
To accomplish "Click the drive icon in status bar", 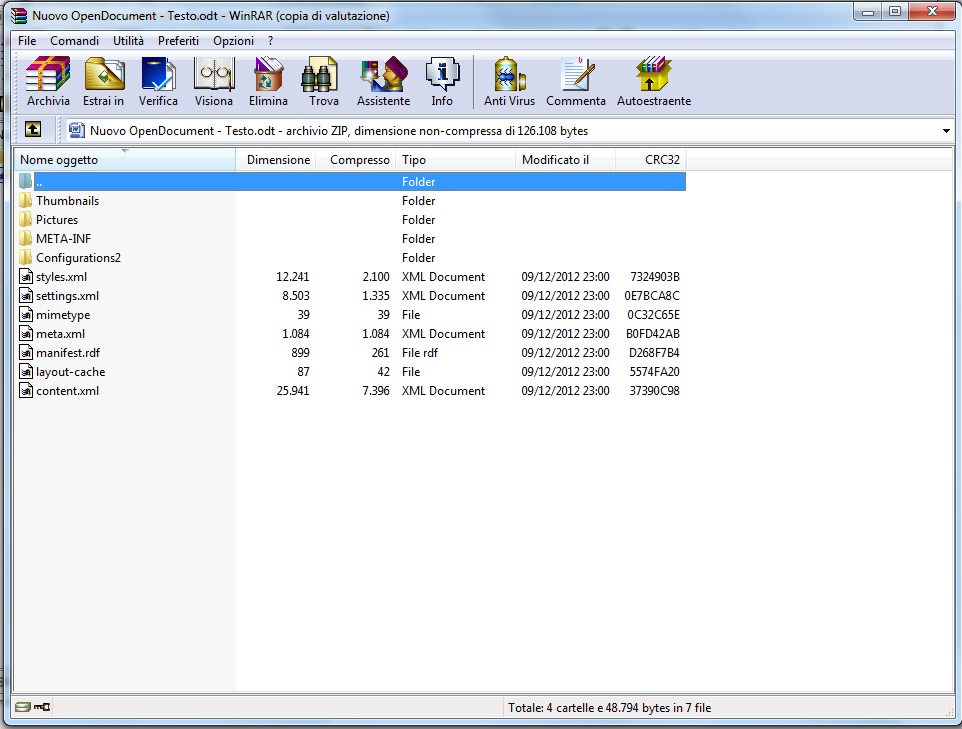I will click(23, 707).
